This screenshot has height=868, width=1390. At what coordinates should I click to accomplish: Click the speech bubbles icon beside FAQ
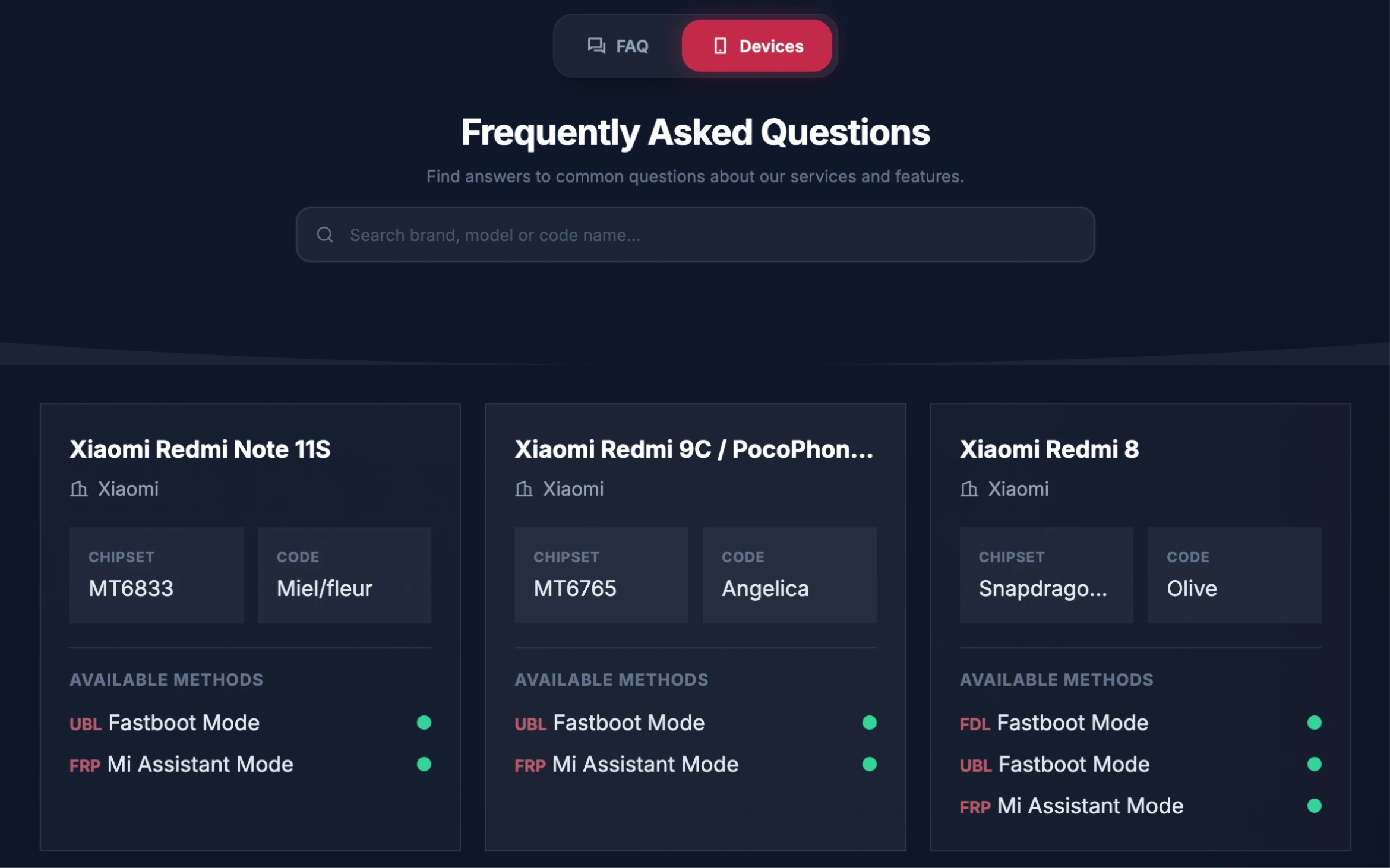pyautogui.click(x=596, y=46)
